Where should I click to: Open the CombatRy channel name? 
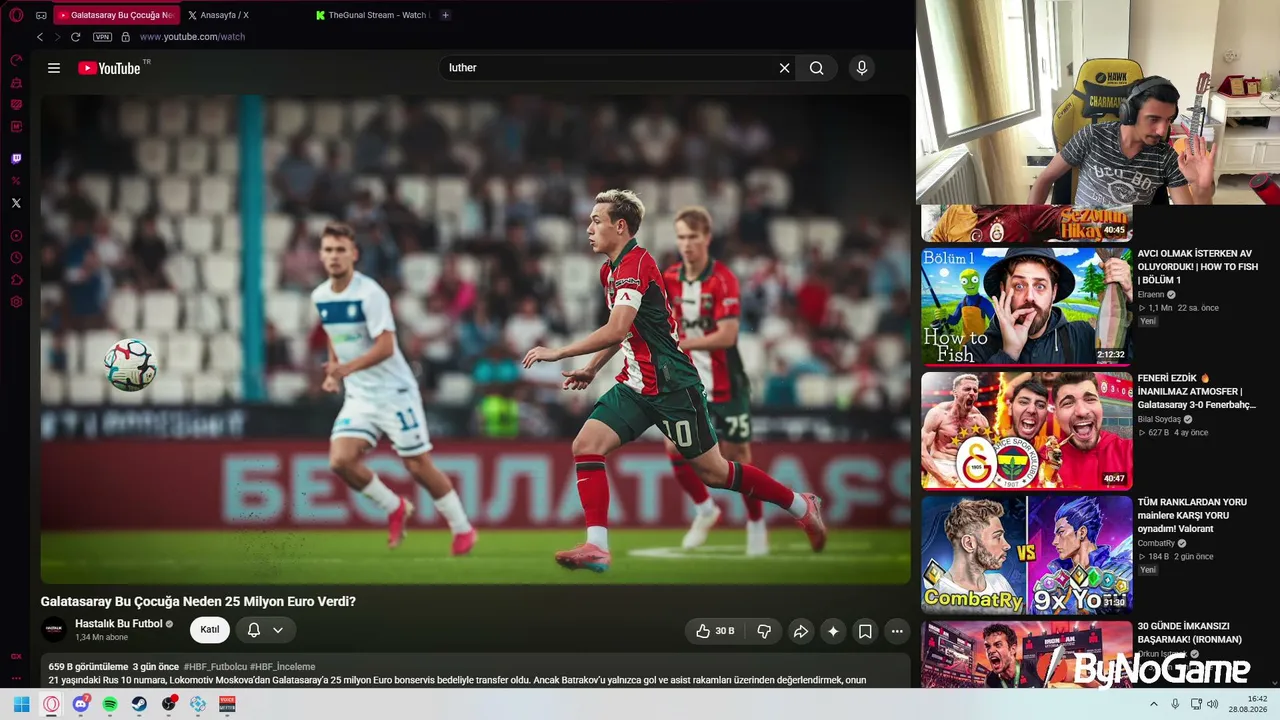tap(1156, 543)
